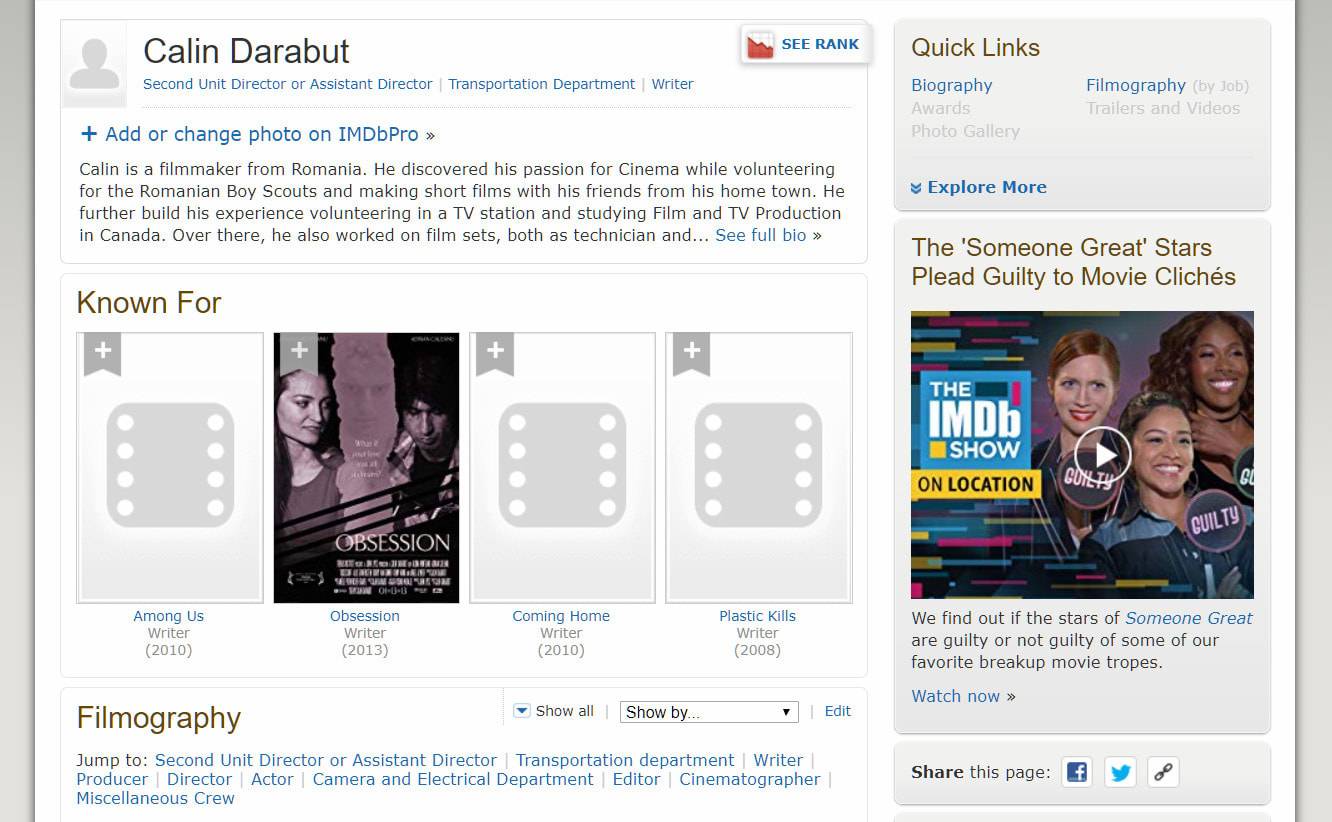Click the '(2008)' year under Plastic Kills
The height and width of the screenshot is (822, 1332).
[758, 650]
